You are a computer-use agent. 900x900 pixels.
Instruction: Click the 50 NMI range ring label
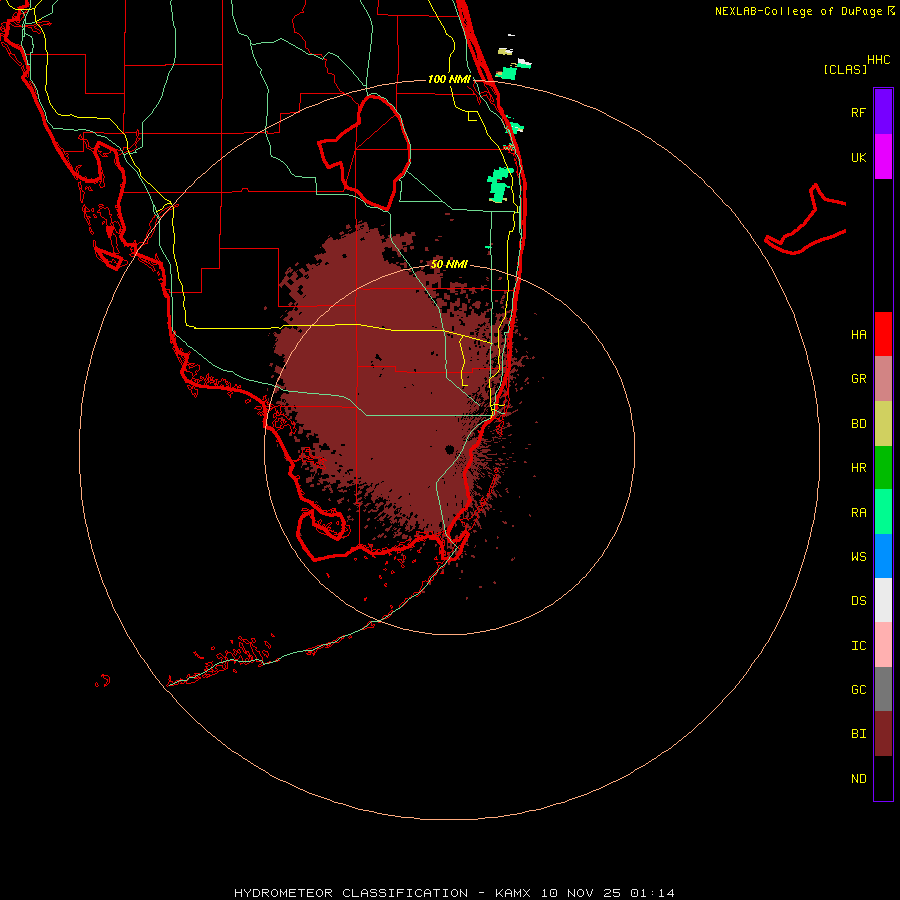[x=449, y=264]
